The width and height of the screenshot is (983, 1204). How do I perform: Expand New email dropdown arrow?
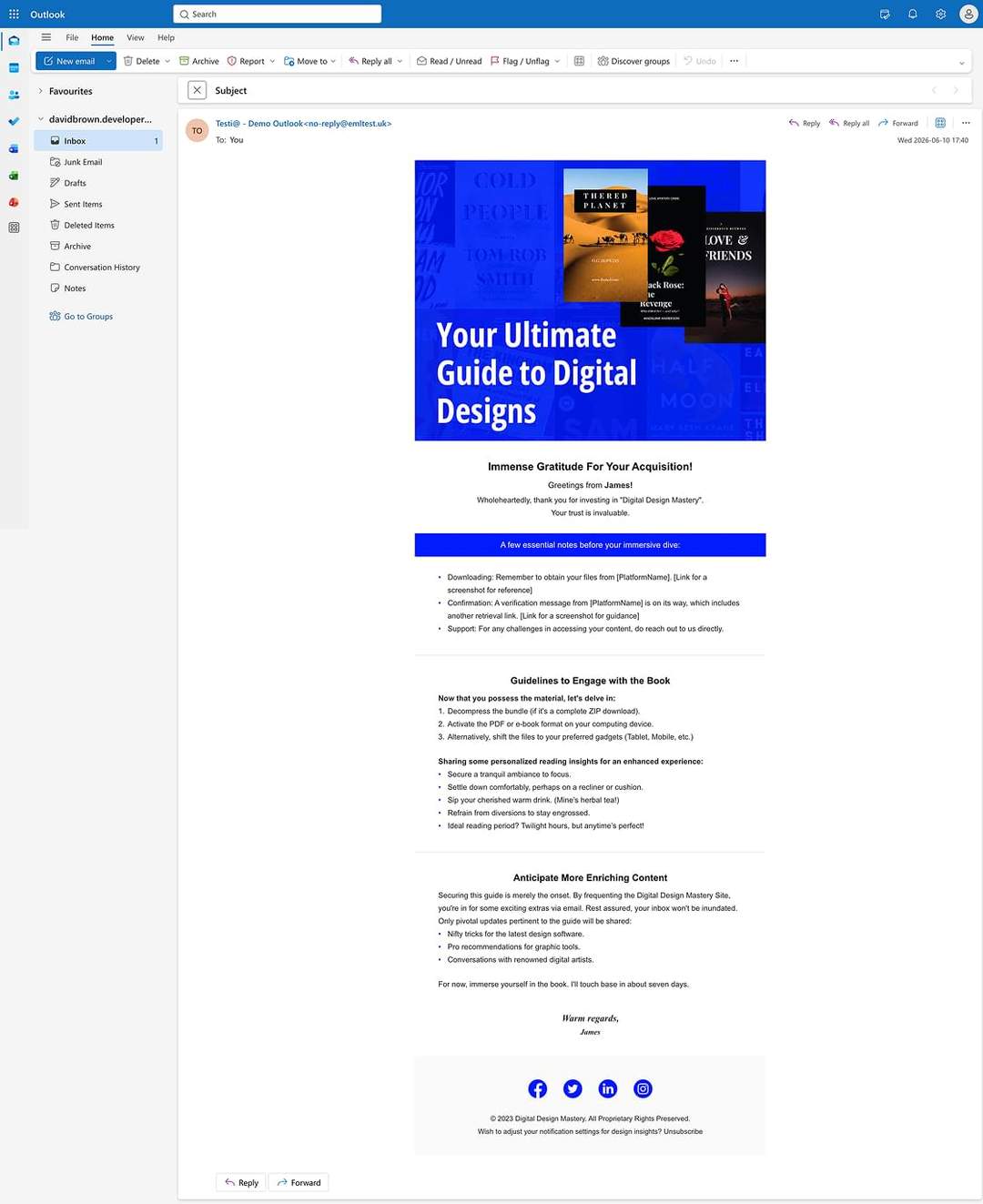tap(109, 61)
